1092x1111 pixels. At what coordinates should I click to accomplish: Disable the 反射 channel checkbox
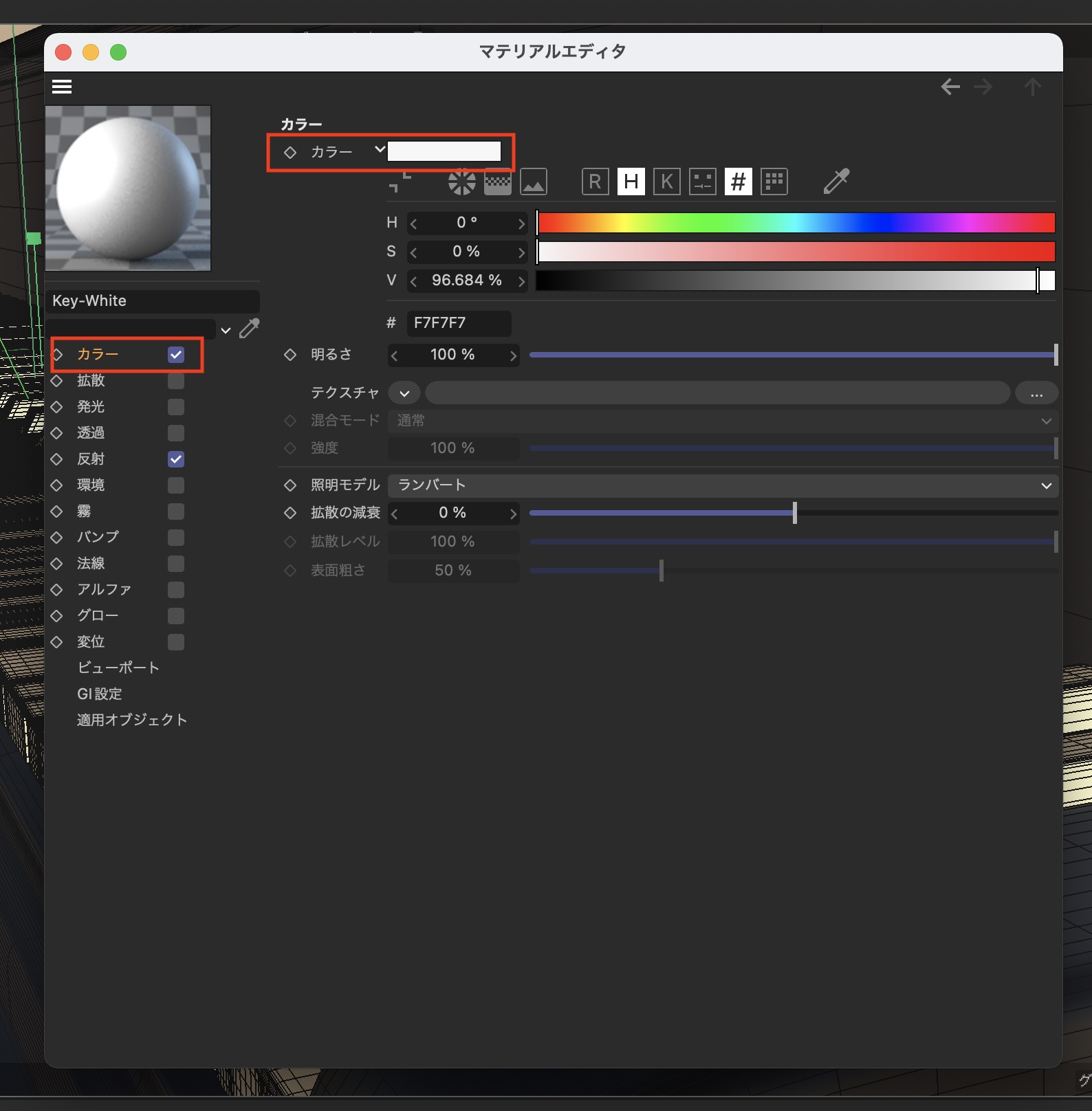pyautogui.click(x=176, y=459)
